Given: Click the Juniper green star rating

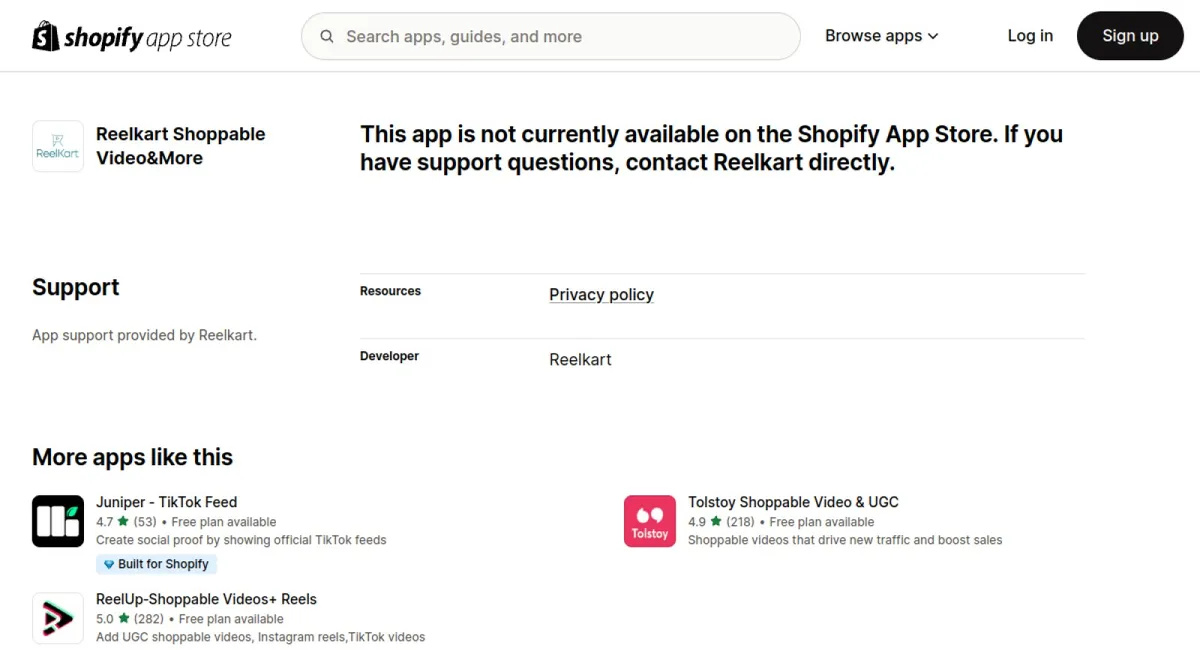Looking at the screenshot, I should pyautogui.click(x=123, y=521).
